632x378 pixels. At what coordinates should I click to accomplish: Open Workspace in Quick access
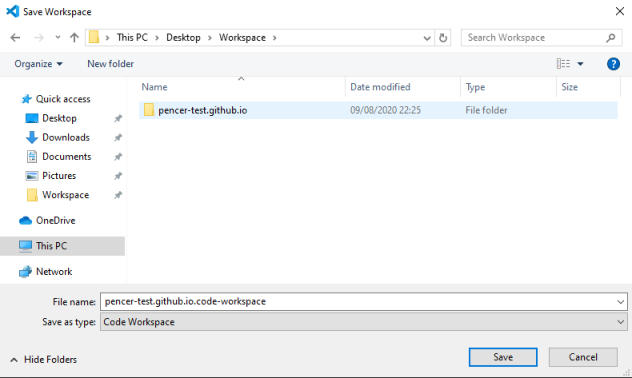(x=66, y=195)
